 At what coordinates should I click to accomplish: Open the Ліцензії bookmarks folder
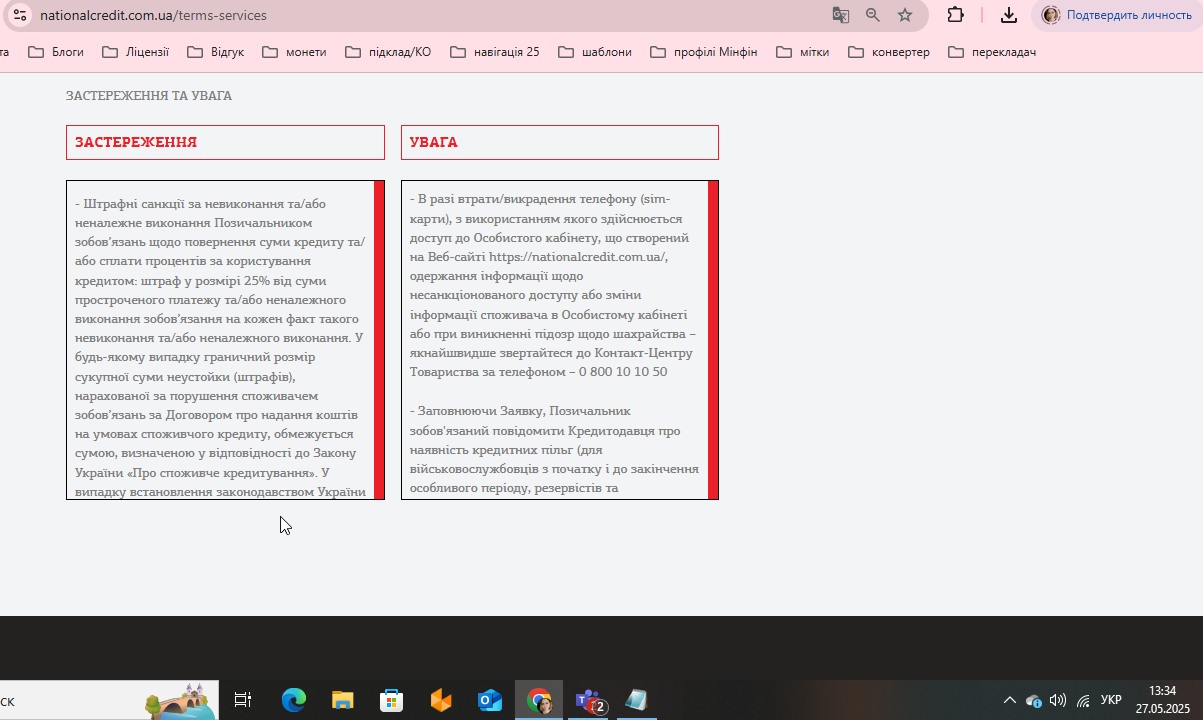(135, 52)
